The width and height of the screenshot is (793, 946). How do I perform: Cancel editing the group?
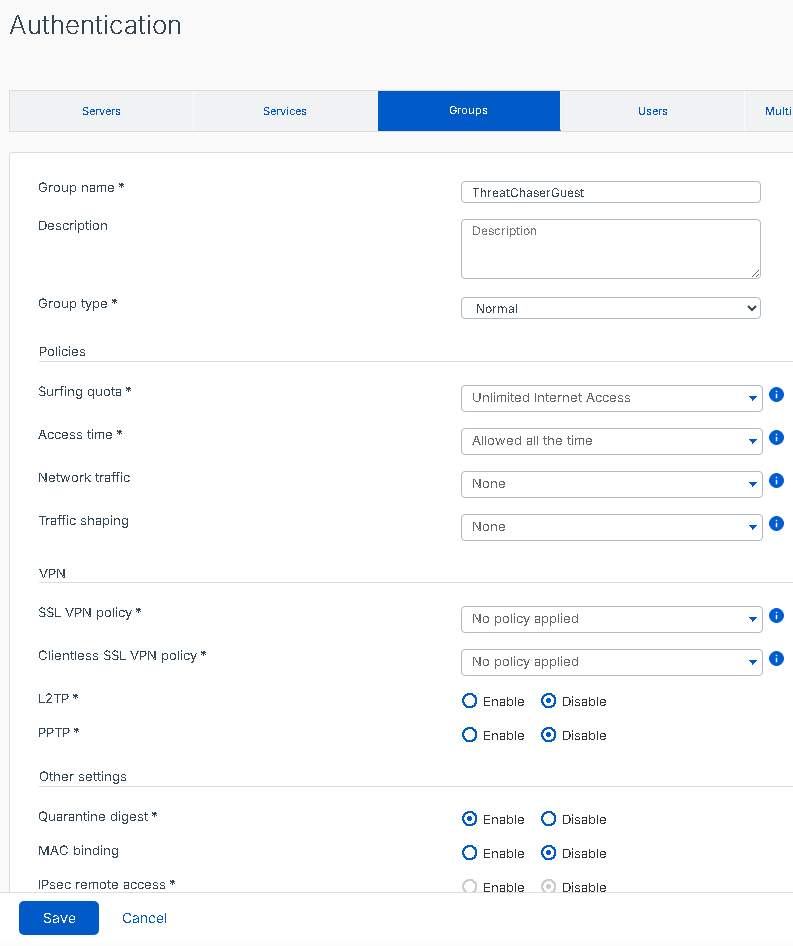pos(144,918)
